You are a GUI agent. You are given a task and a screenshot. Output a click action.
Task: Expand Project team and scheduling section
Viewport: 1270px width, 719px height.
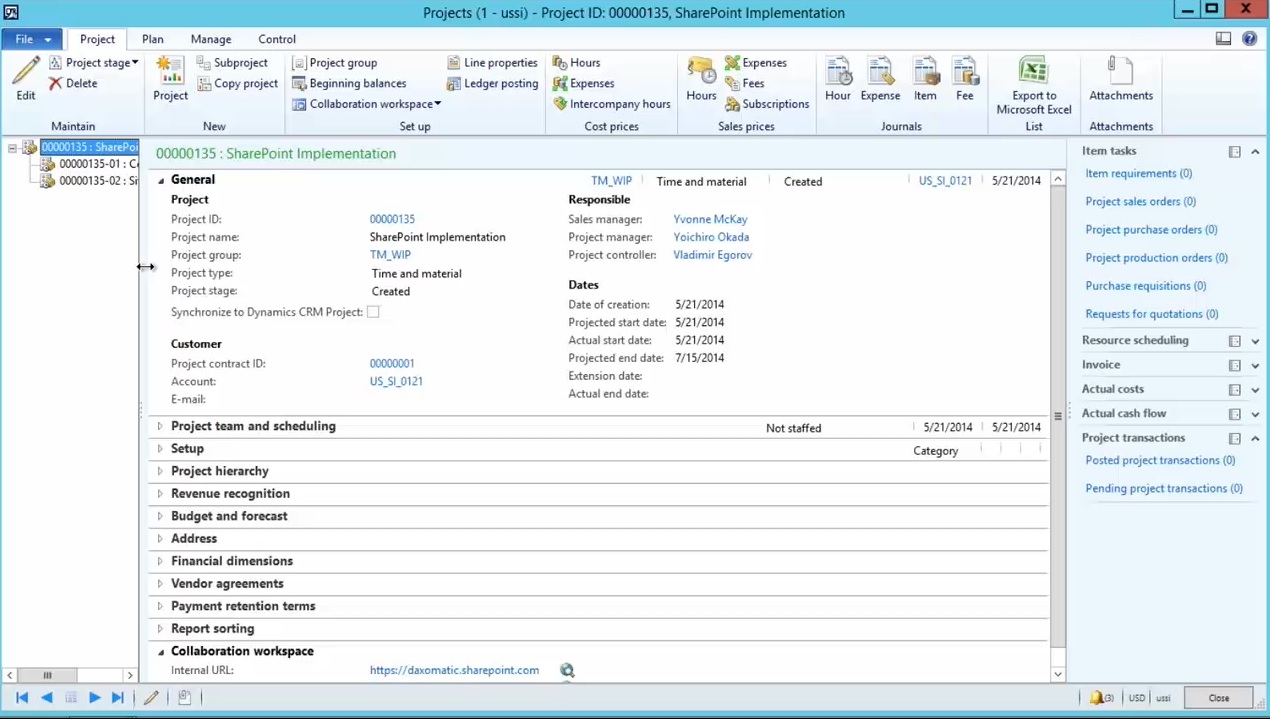[x=160, y=426]
